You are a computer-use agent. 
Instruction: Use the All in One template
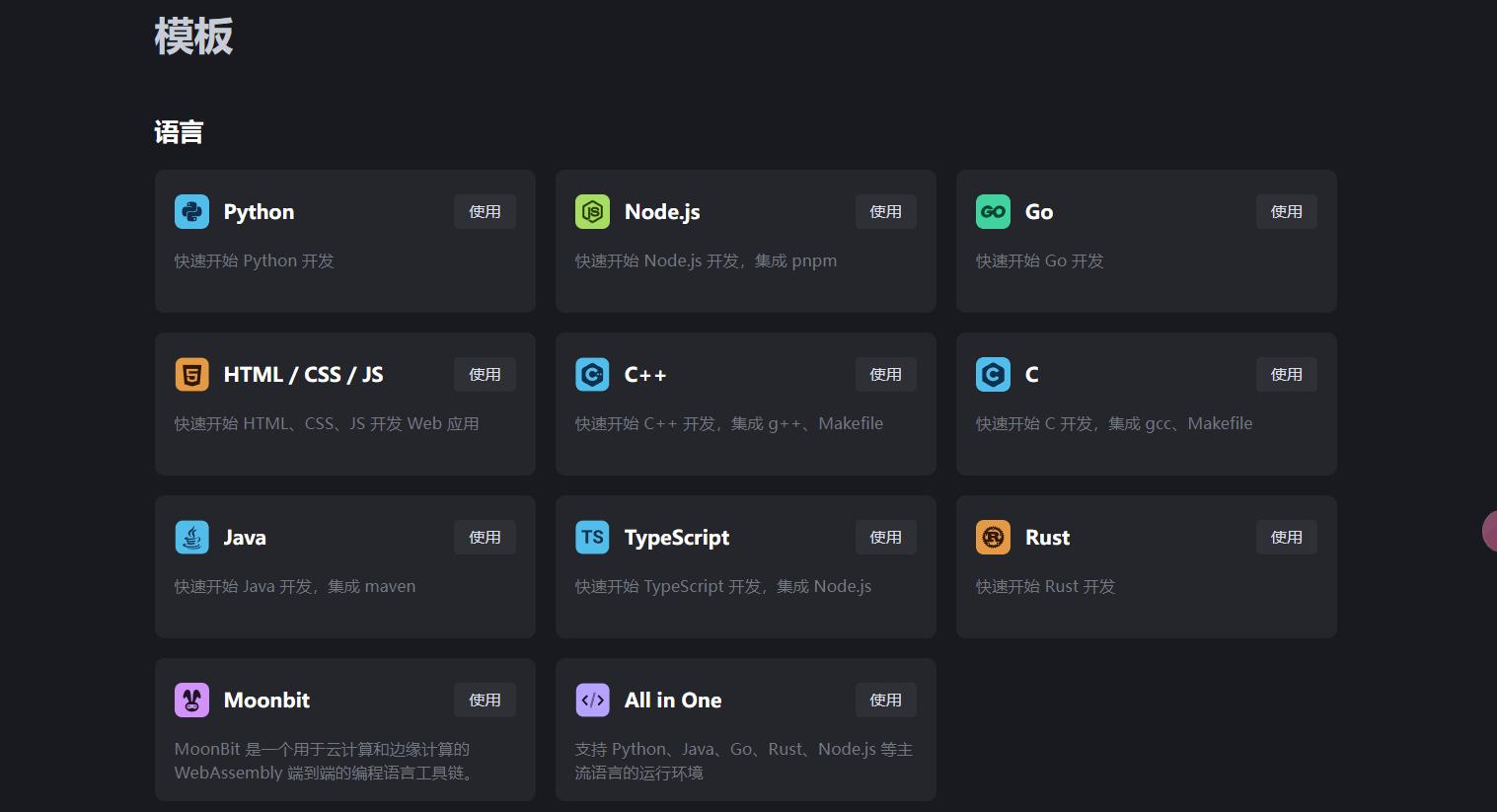(885, 700)
